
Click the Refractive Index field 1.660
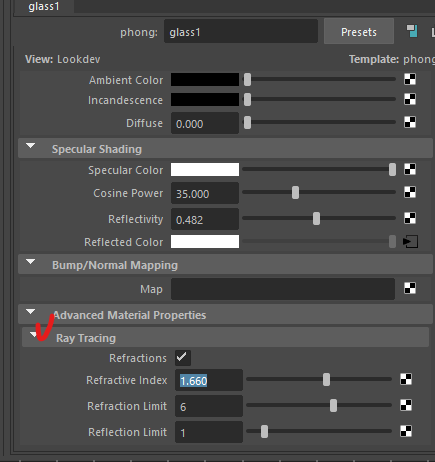[209, 380]
